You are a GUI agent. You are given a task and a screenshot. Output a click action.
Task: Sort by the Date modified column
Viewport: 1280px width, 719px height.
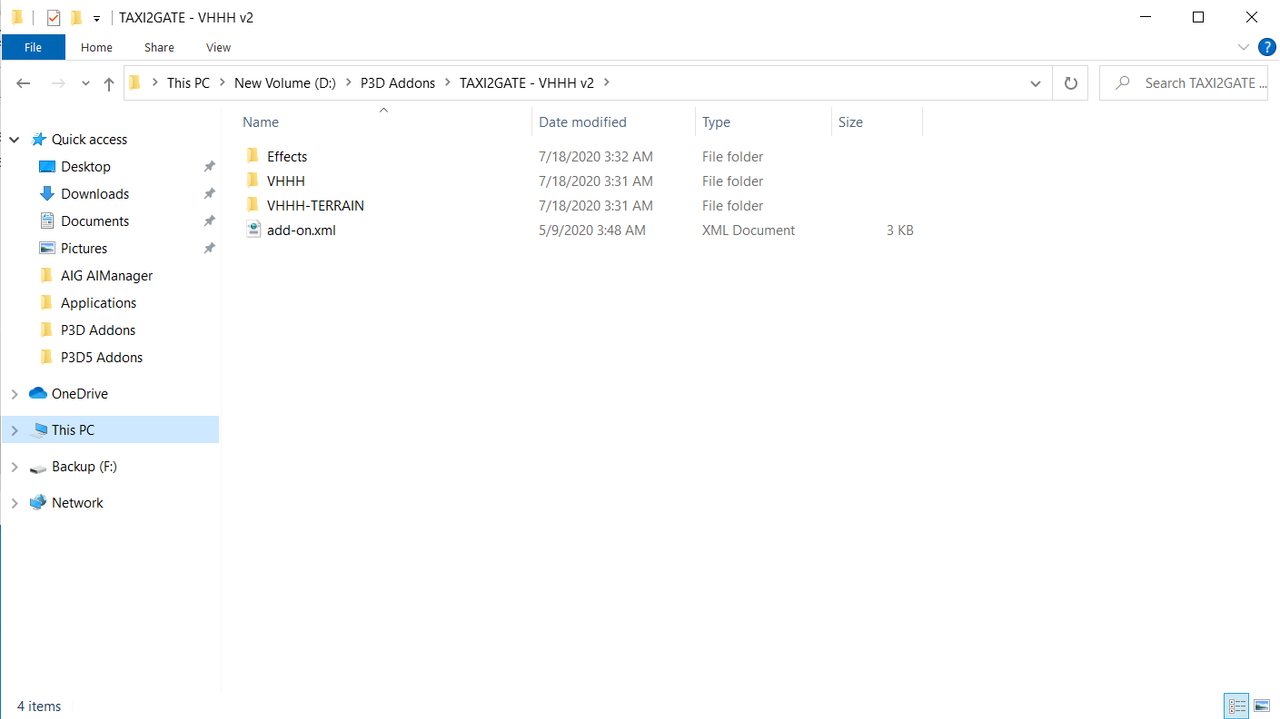tap(583, 122)
